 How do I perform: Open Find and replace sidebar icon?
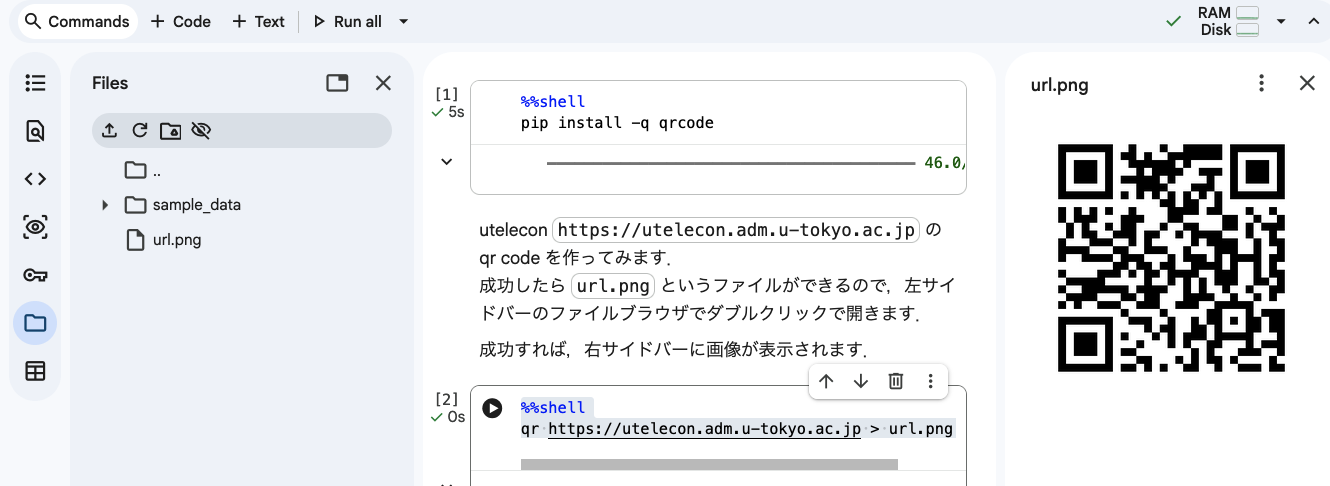(35, 131)
